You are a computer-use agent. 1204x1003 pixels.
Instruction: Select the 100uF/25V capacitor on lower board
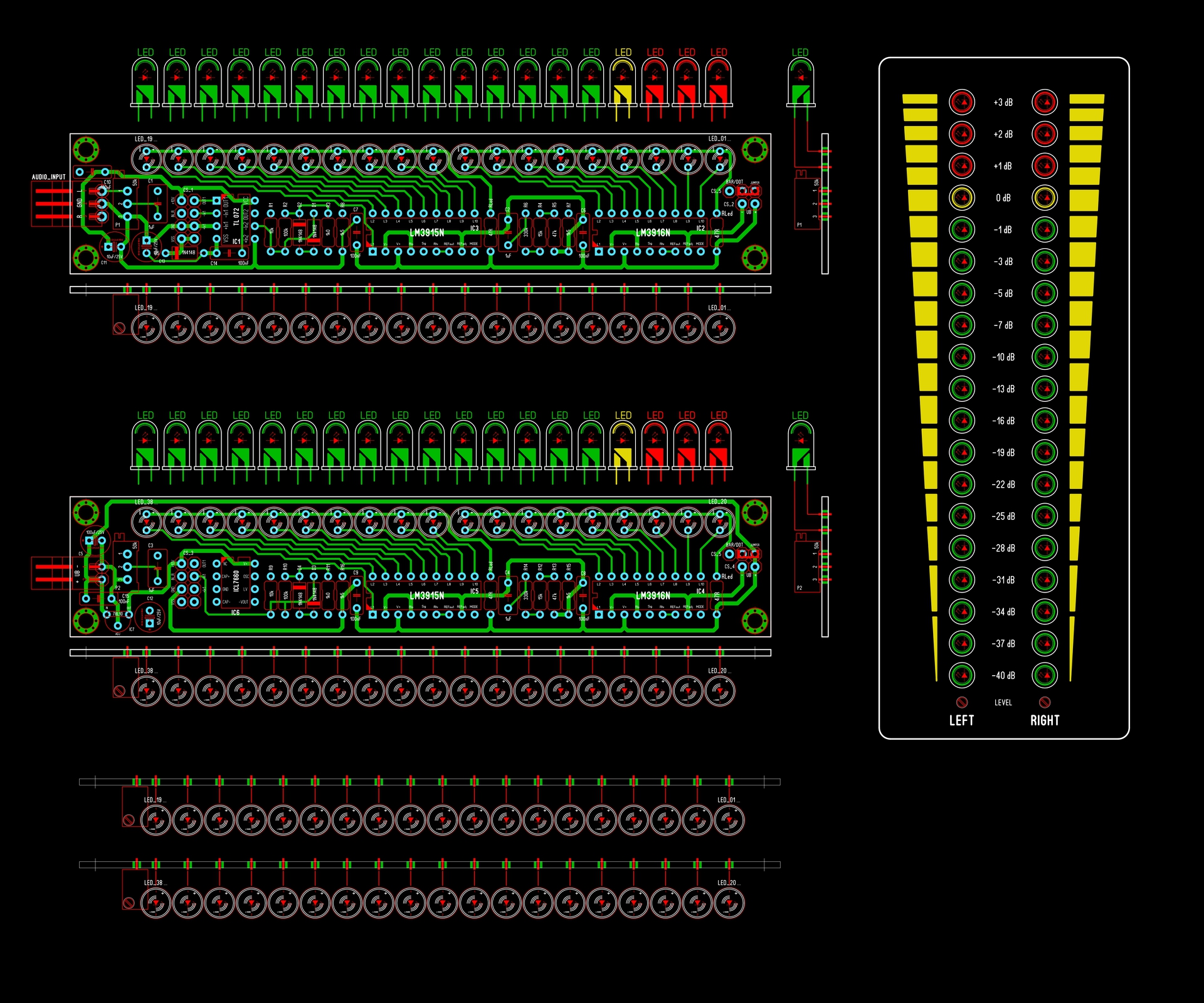(95, 540)
